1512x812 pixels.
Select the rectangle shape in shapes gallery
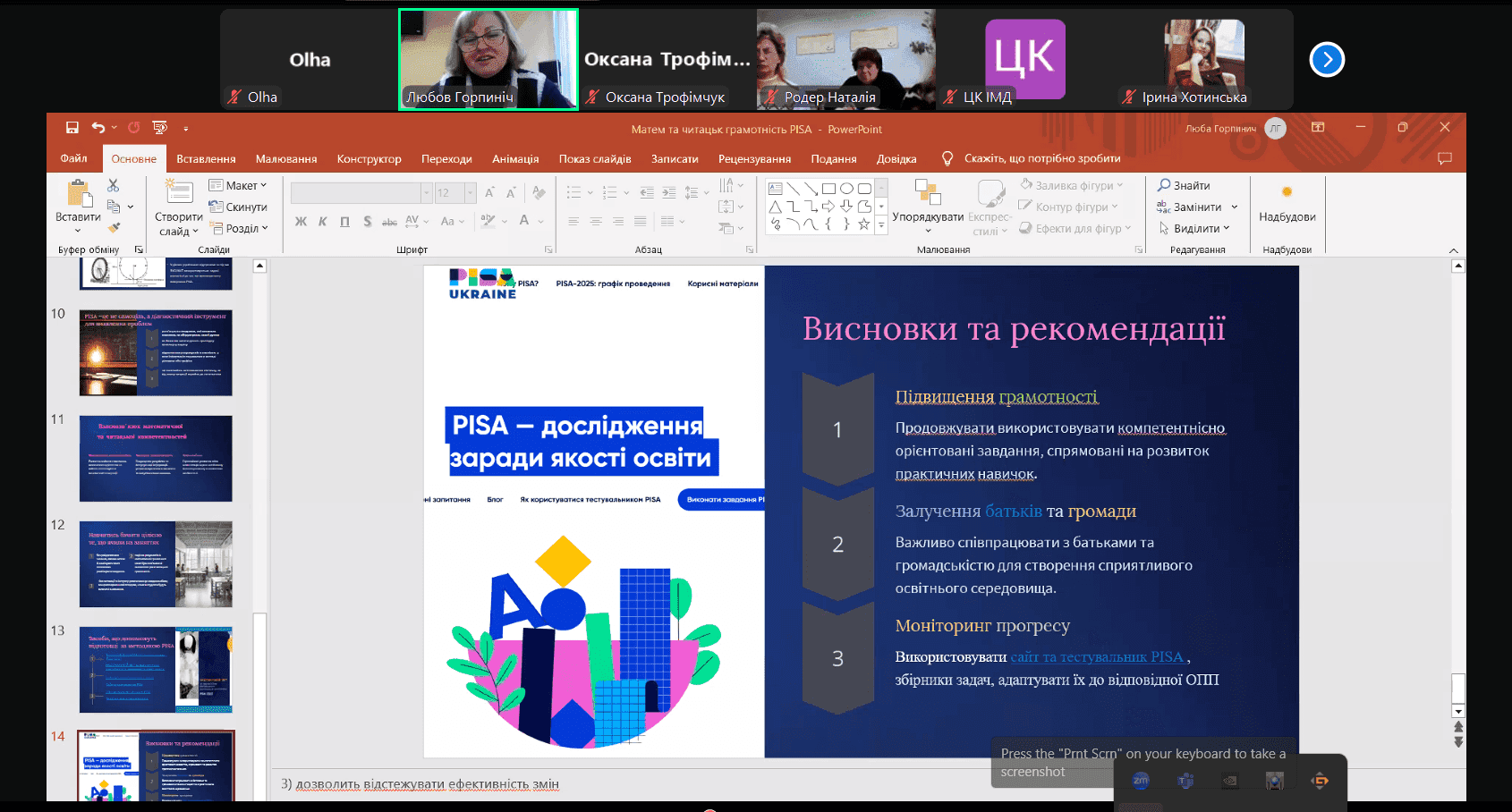[x=828, y=189]
